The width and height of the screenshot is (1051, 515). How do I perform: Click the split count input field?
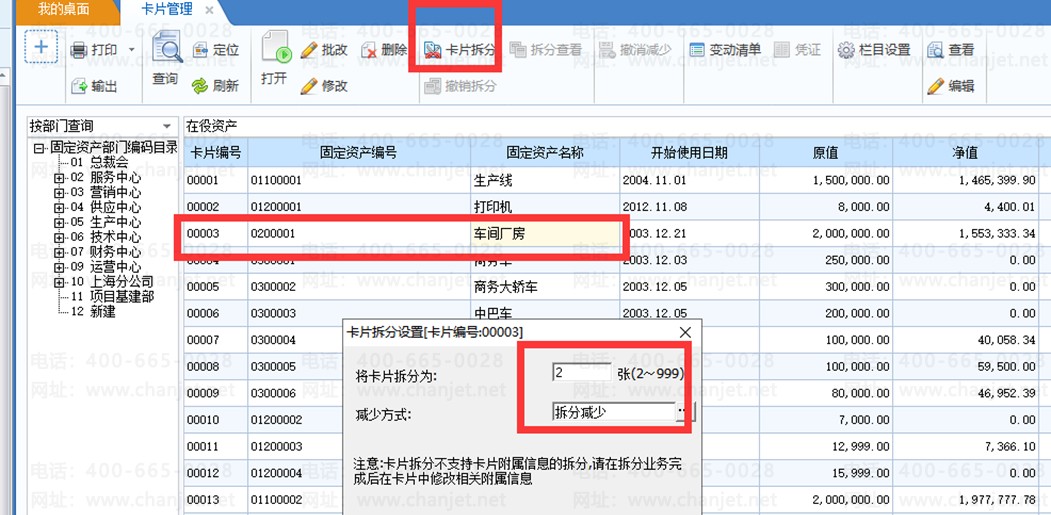click(x=582, y=372)
